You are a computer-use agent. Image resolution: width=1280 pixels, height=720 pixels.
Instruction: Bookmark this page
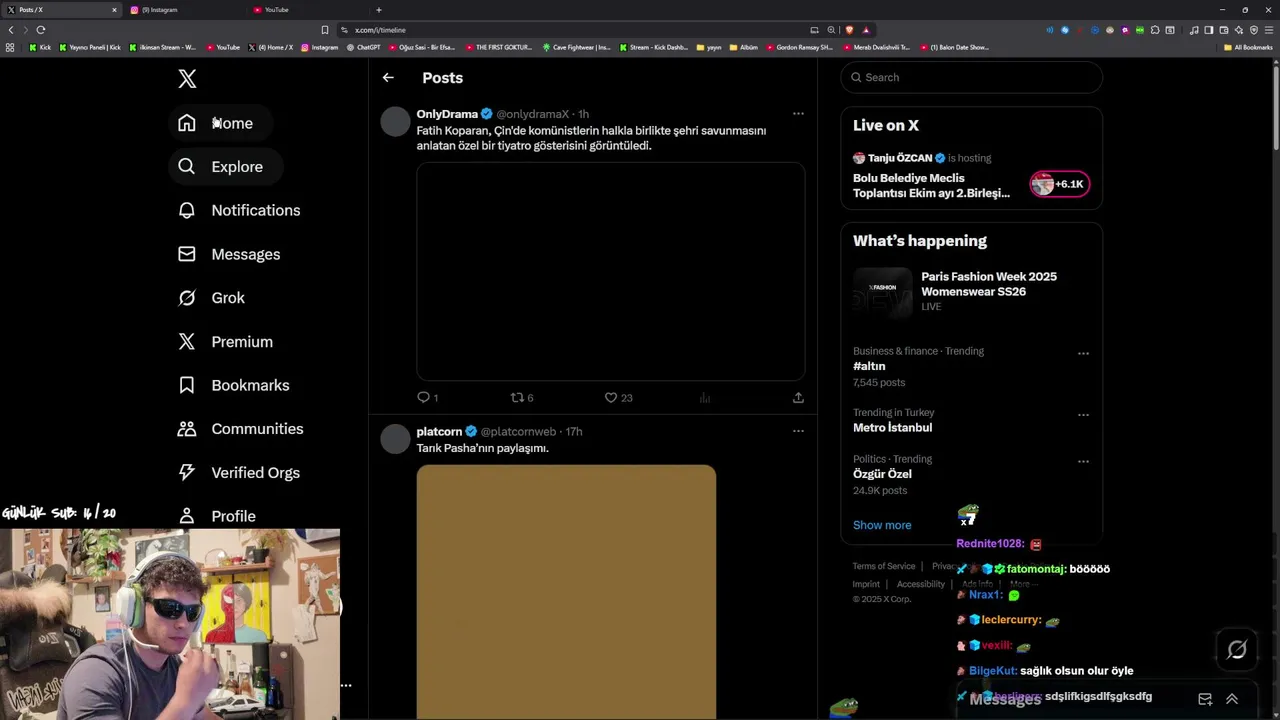(324, 30)
